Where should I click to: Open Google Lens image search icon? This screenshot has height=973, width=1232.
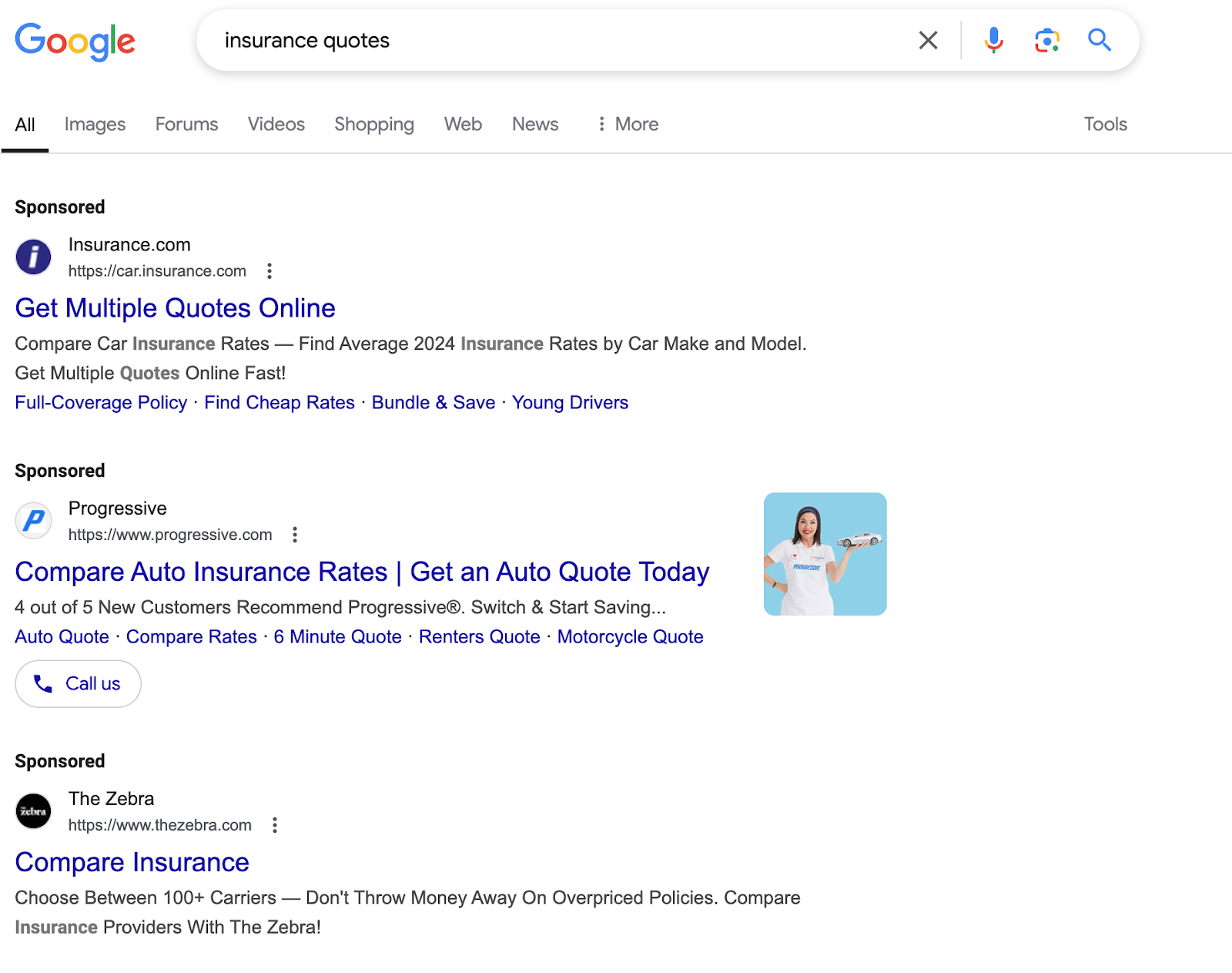pos(1046,40)
